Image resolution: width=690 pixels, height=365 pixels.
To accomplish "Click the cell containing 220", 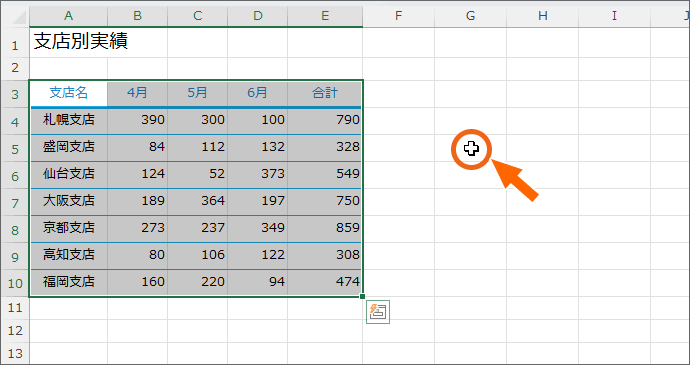I will [198, 283].
